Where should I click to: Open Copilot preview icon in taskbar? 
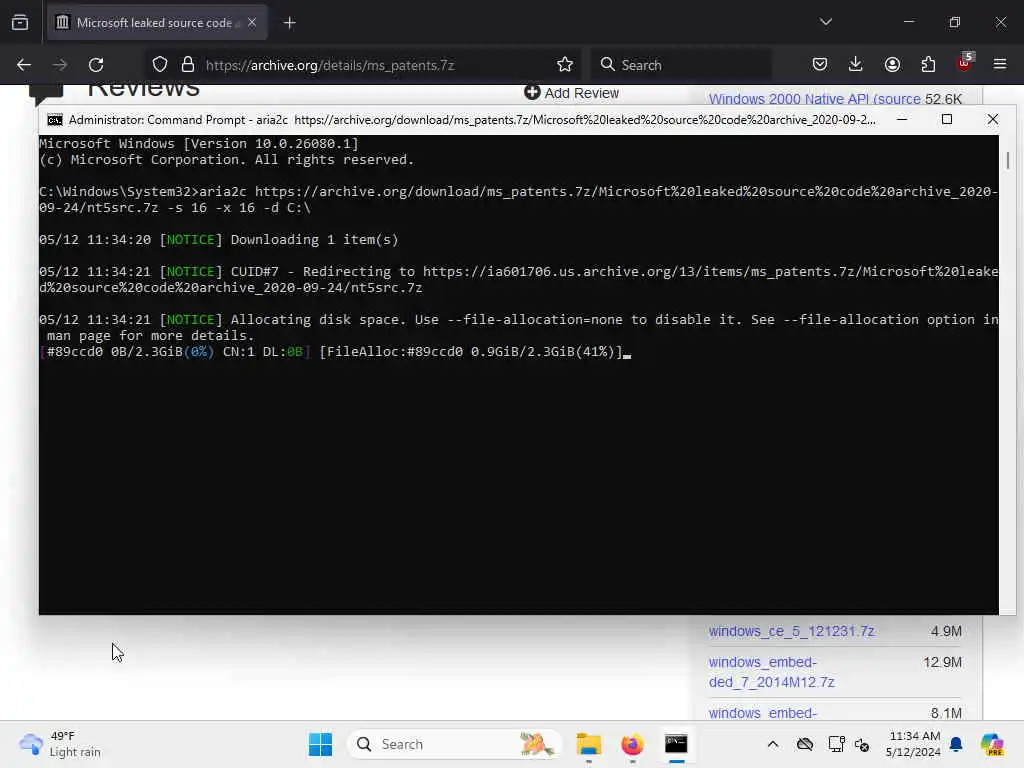pos(991,744)
